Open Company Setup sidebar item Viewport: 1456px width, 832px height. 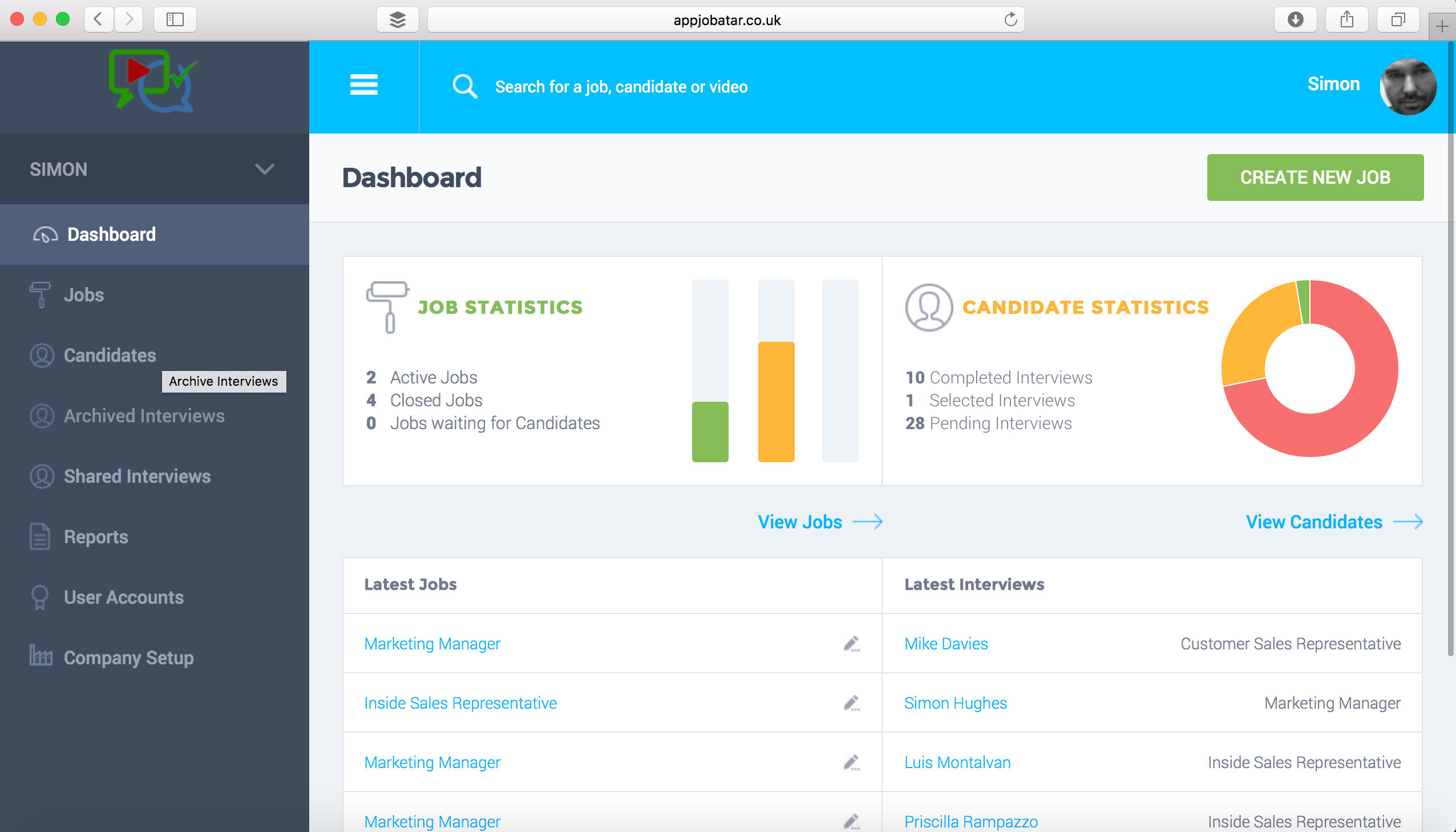click(128, 658)
